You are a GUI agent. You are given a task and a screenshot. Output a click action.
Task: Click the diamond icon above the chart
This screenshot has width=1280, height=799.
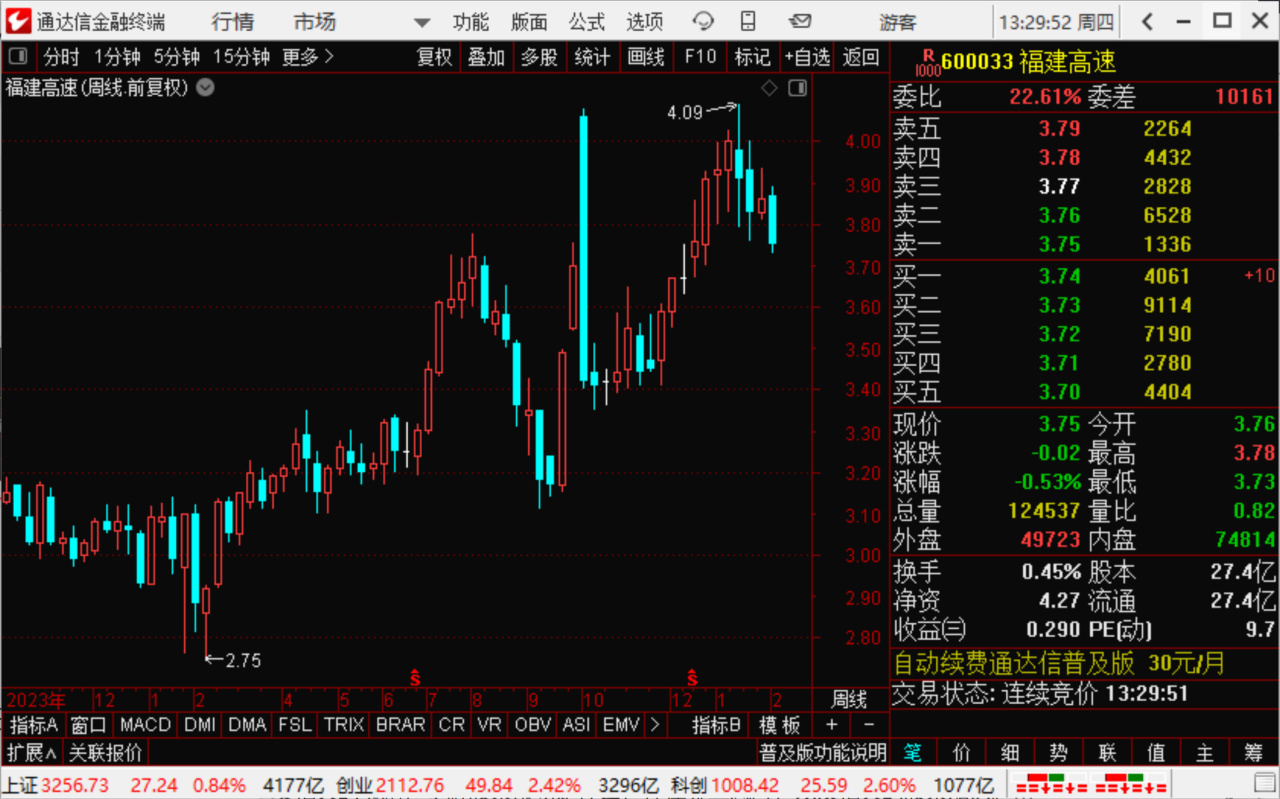coord(769,88)
